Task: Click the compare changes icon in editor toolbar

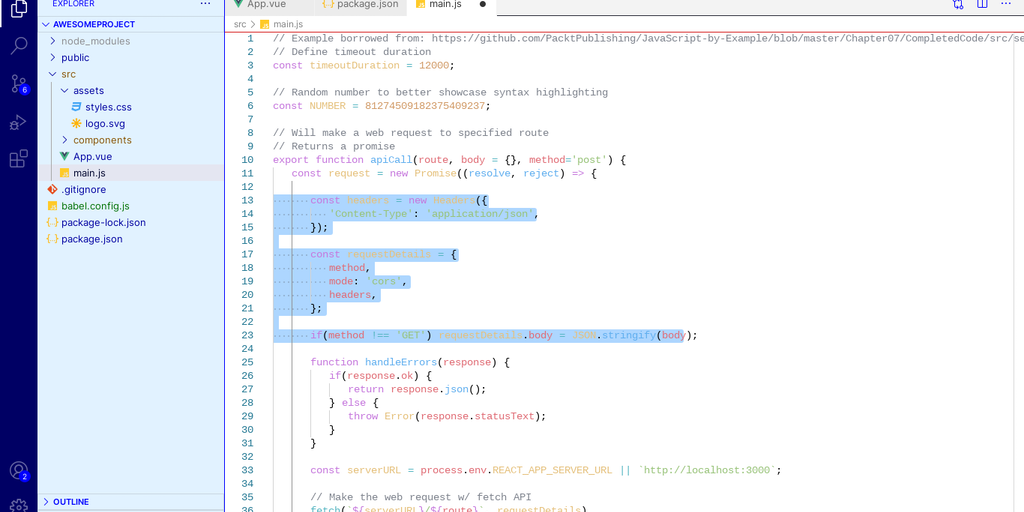Action: point(958,4)
